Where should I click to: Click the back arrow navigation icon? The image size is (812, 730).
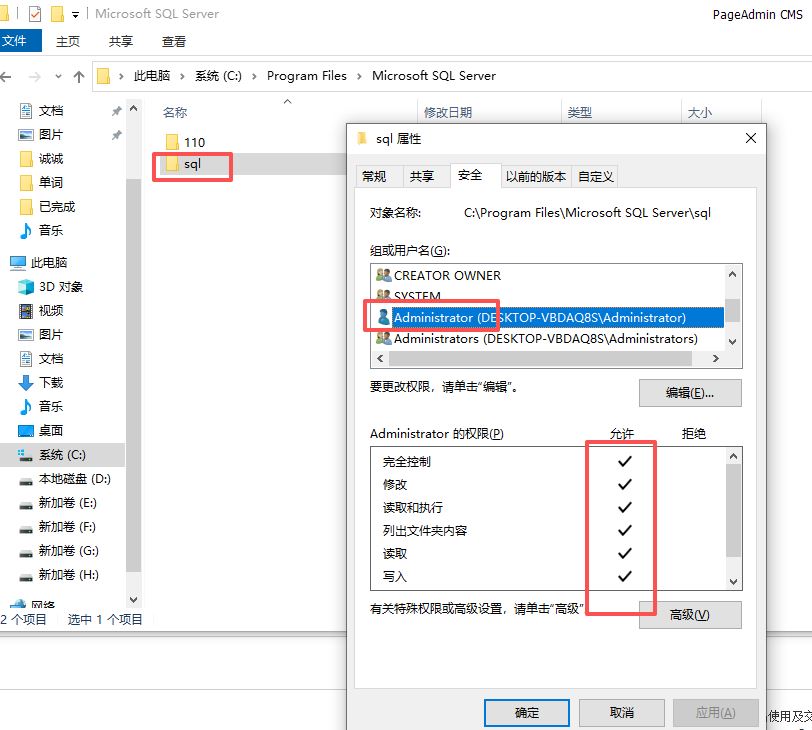pos(9,76)
